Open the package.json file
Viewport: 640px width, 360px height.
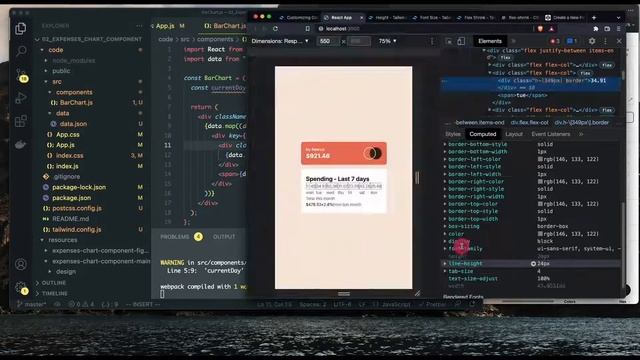[x=71, y=198]
